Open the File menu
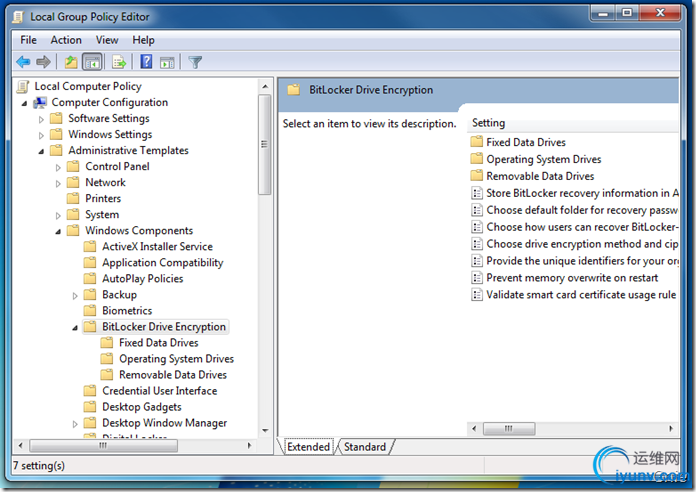 point(28,40)
